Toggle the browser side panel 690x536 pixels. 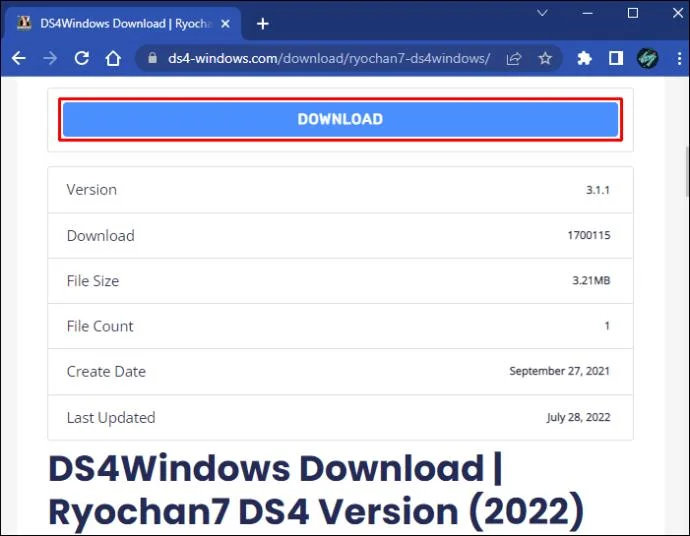[616, 58]
